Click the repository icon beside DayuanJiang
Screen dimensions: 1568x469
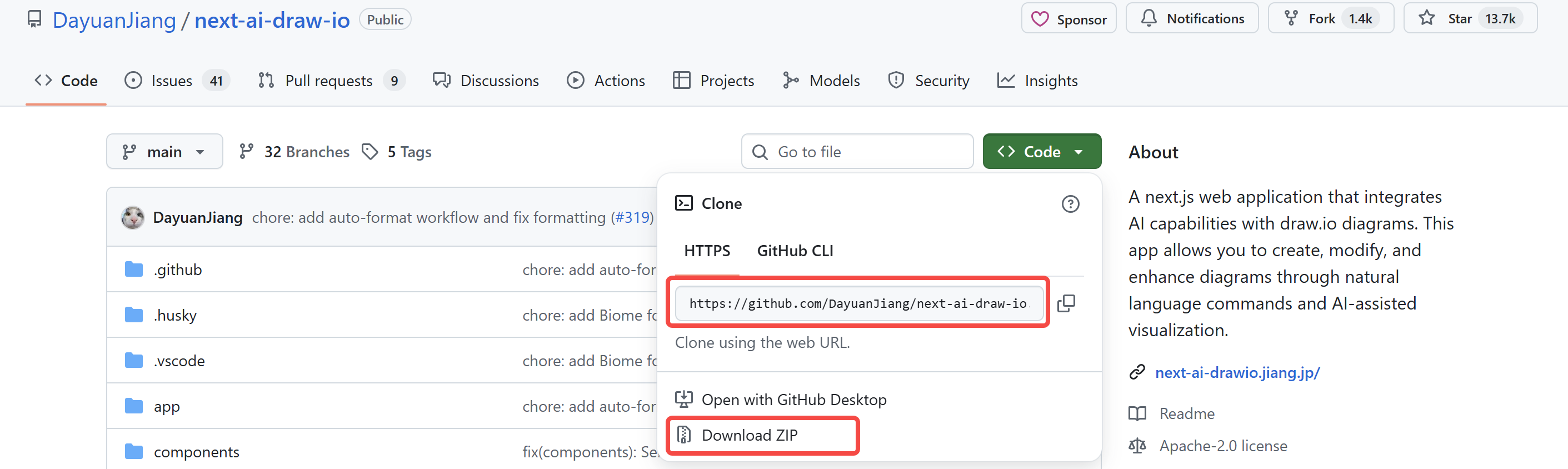pyautogui.click(x=34, y=19)
